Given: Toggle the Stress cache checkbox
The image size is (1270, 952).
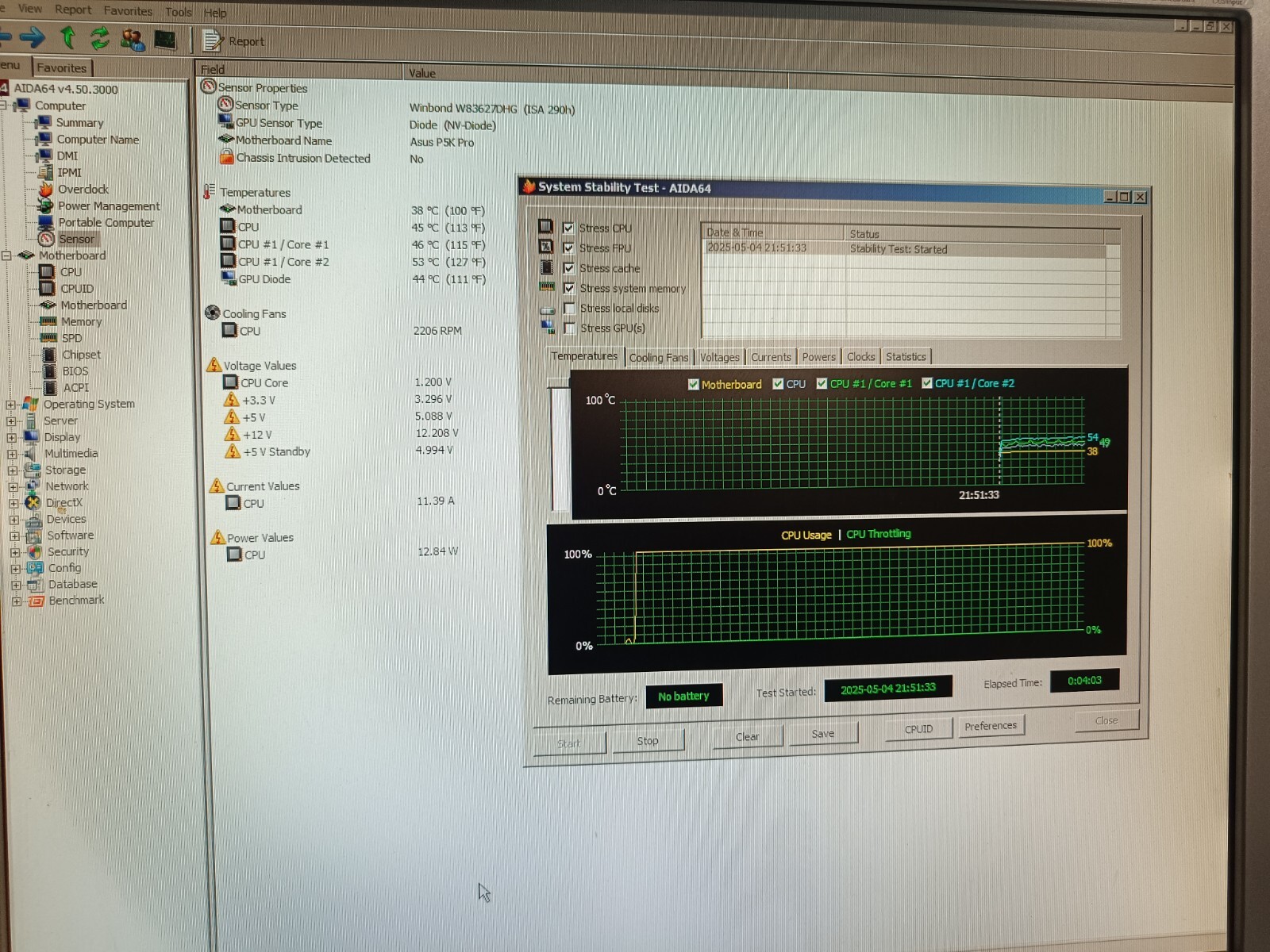Looking at the screenshot, I should 568,268.
